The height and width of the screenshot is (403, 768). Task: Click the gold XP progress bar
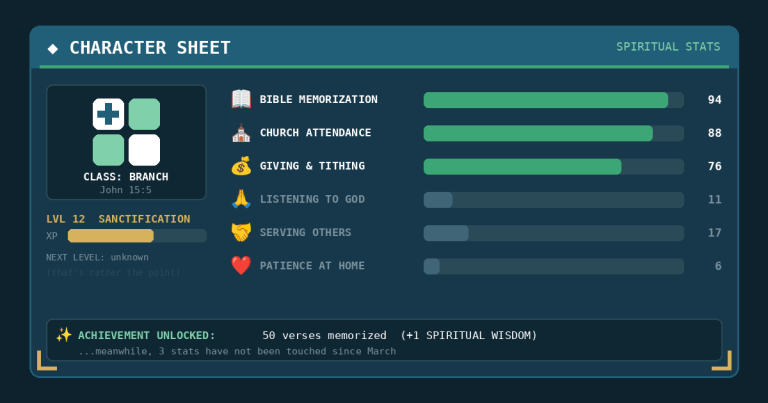137,236
